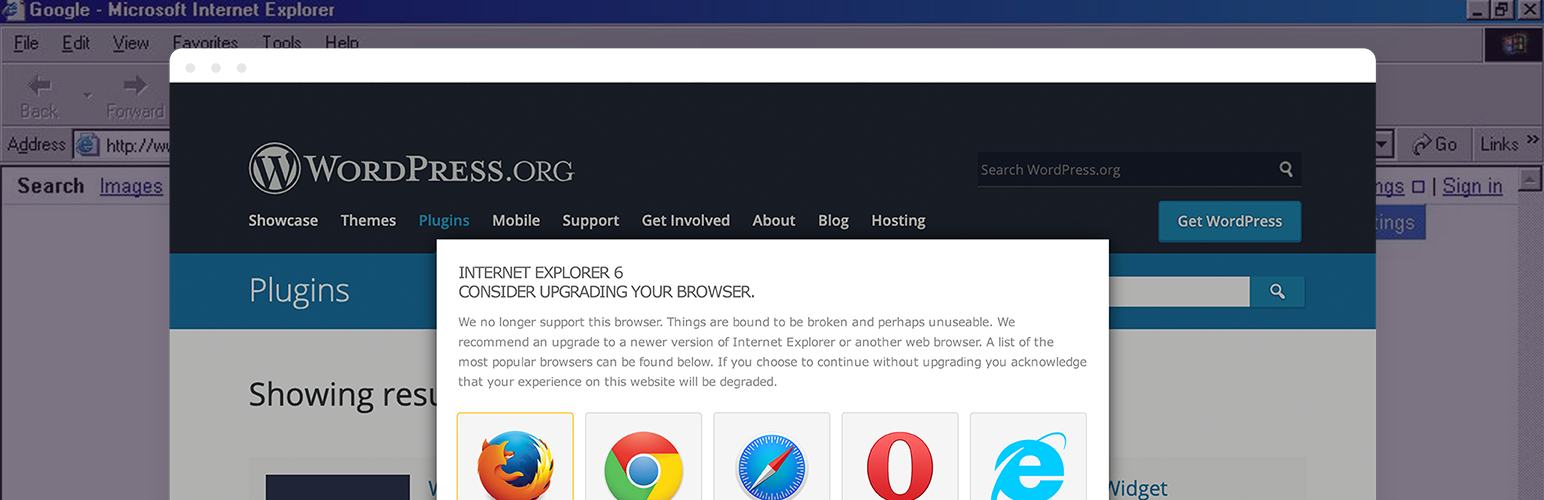
Task: Open the Support nav item
Action: click(591, 220)
